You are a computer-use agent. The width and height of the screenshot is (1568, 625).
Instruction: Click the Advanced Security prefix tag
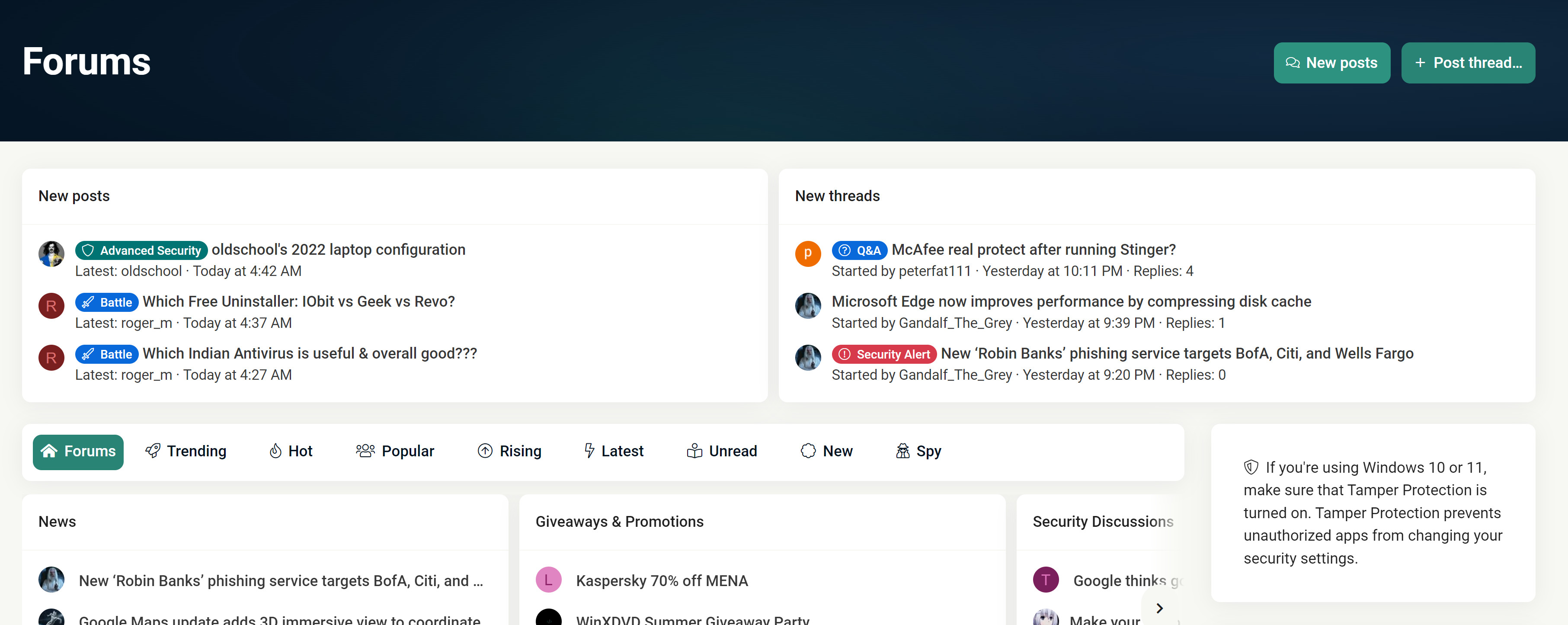141,250
